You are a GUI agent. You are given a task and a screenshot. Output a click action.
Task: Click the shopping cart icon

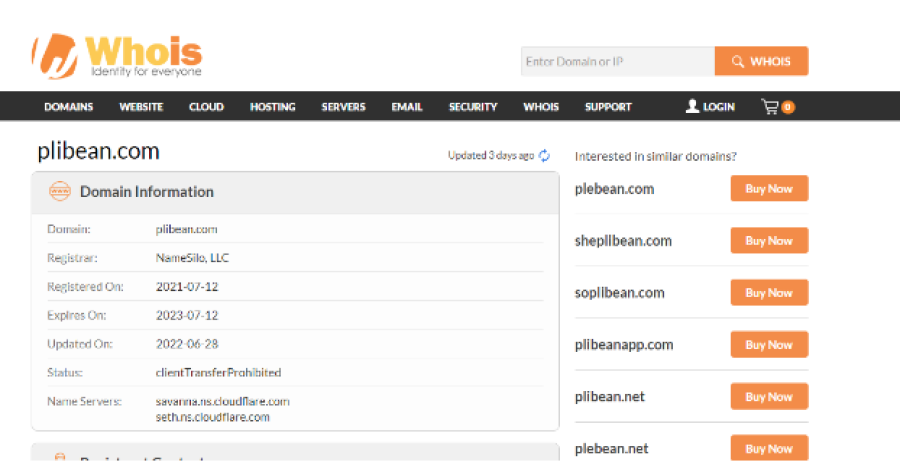point(770,106)
